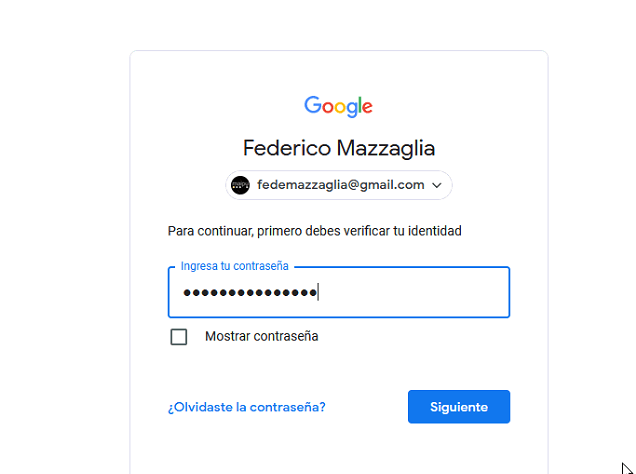
Task: Click the "Para continuar" verification message
Action: 314,231
